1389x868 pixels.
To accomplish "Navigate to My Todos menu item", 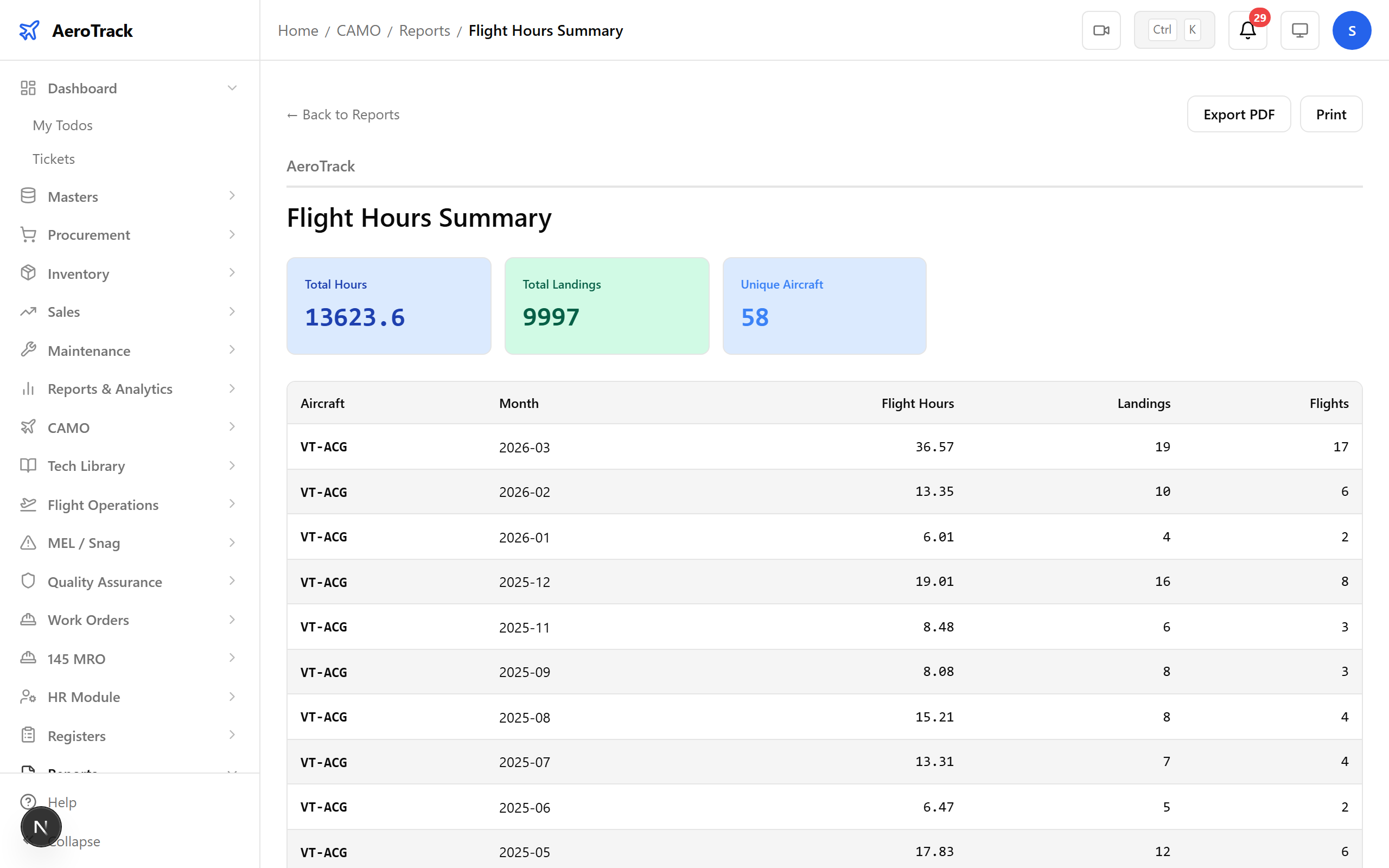I will [x=62, y=125].
